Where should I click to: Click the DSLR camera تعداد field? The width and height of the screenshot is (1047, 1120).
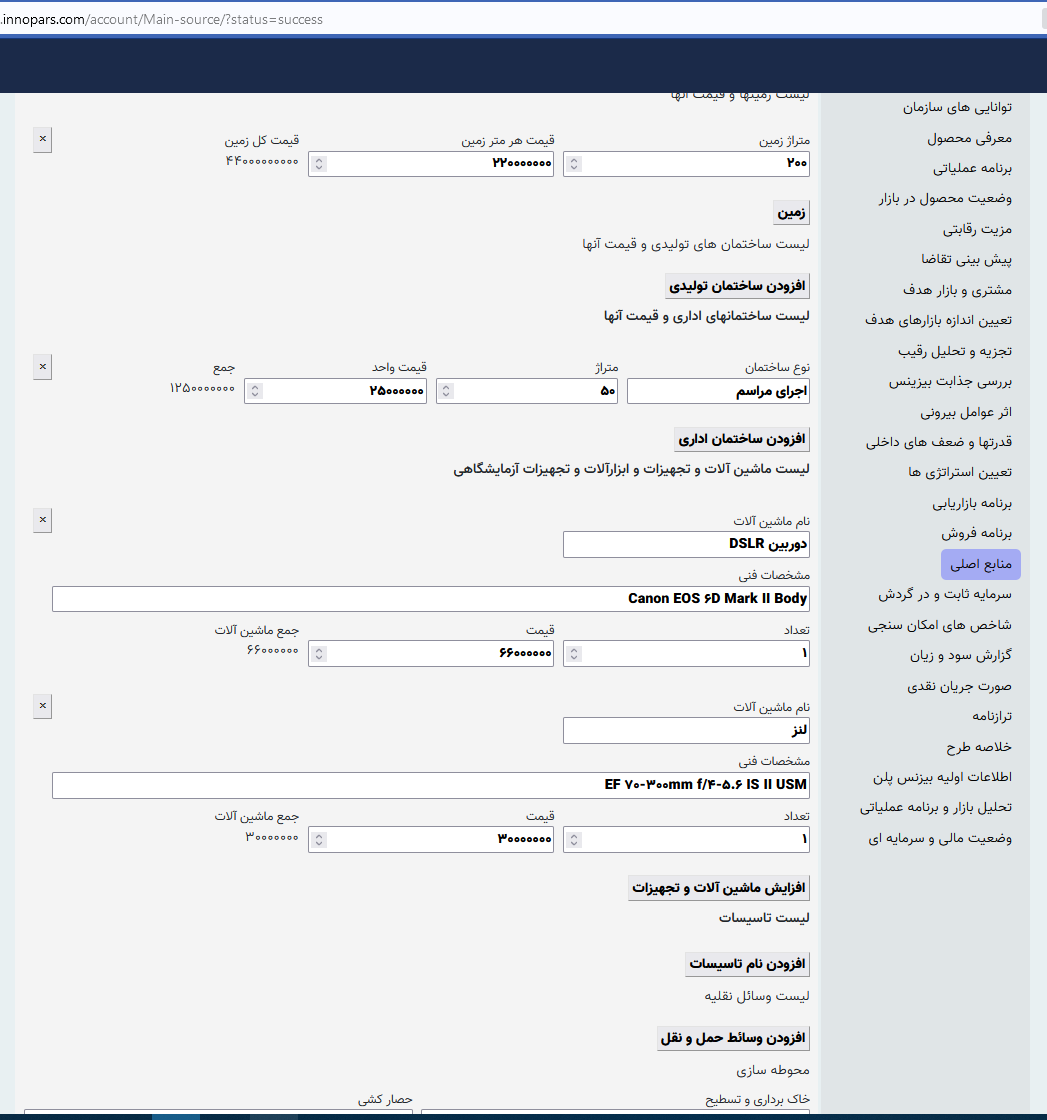coord(686,654)
